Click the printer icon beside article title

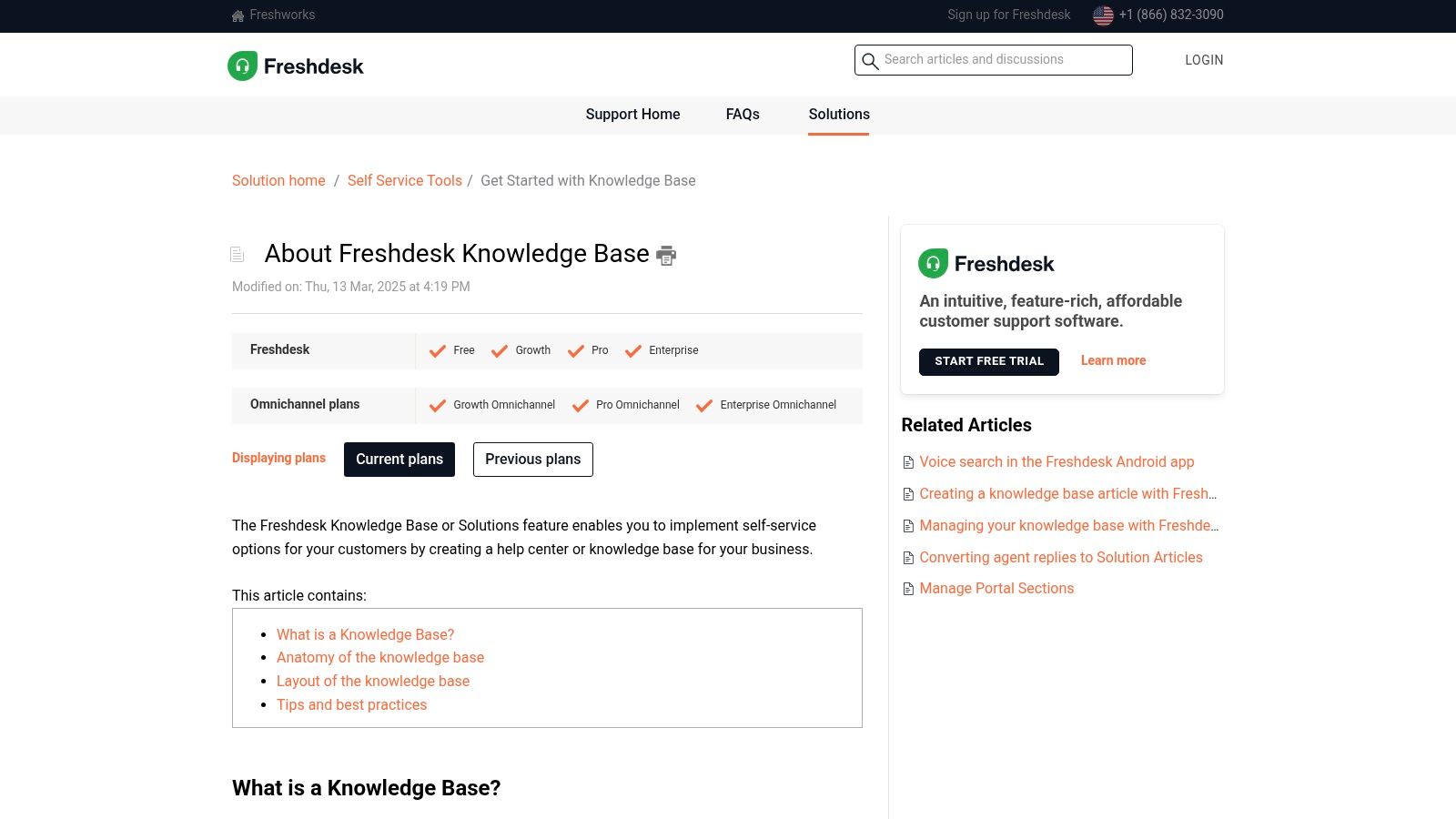[666, 255]
